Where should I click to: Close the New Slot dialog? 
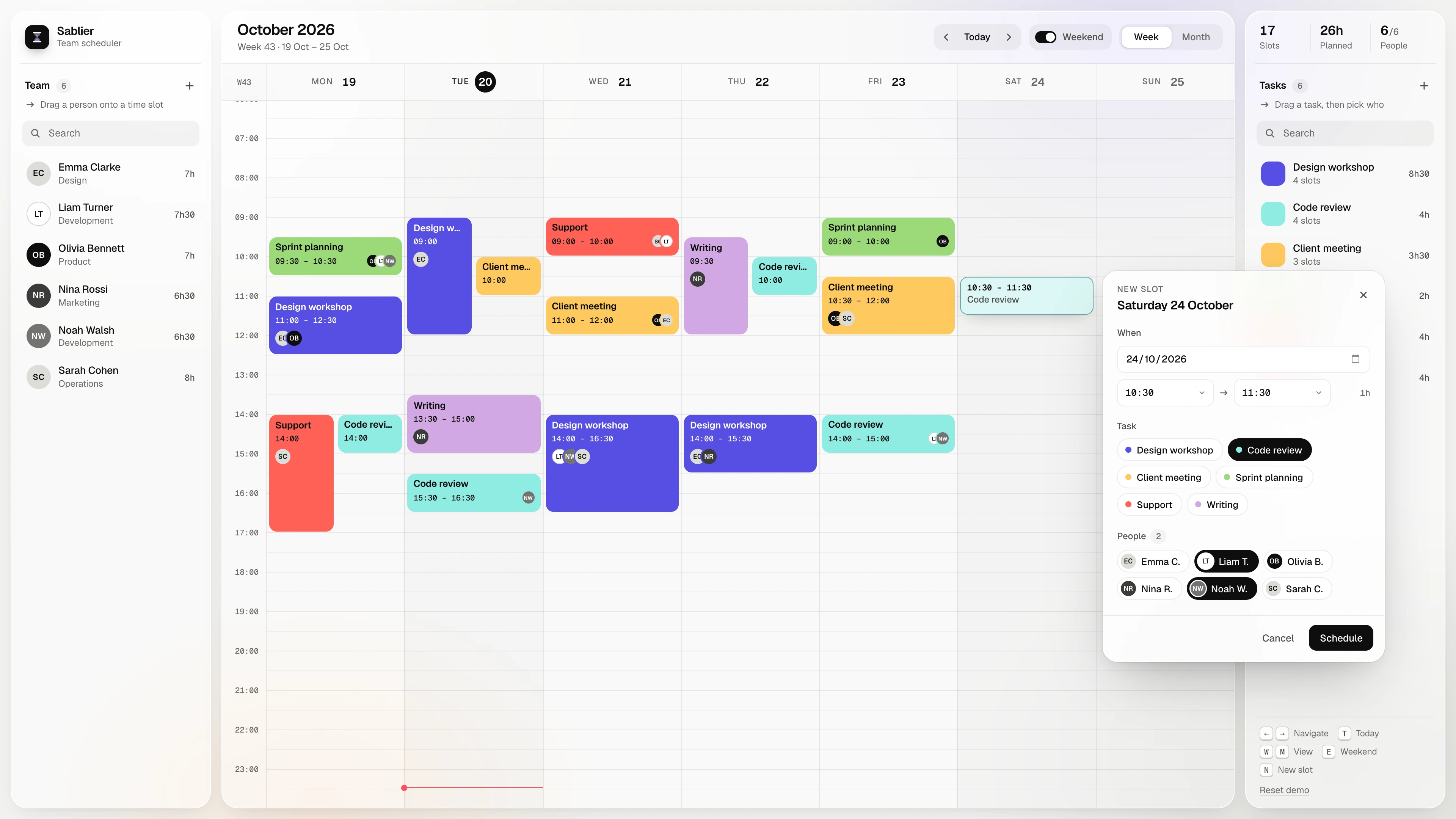1363,295
